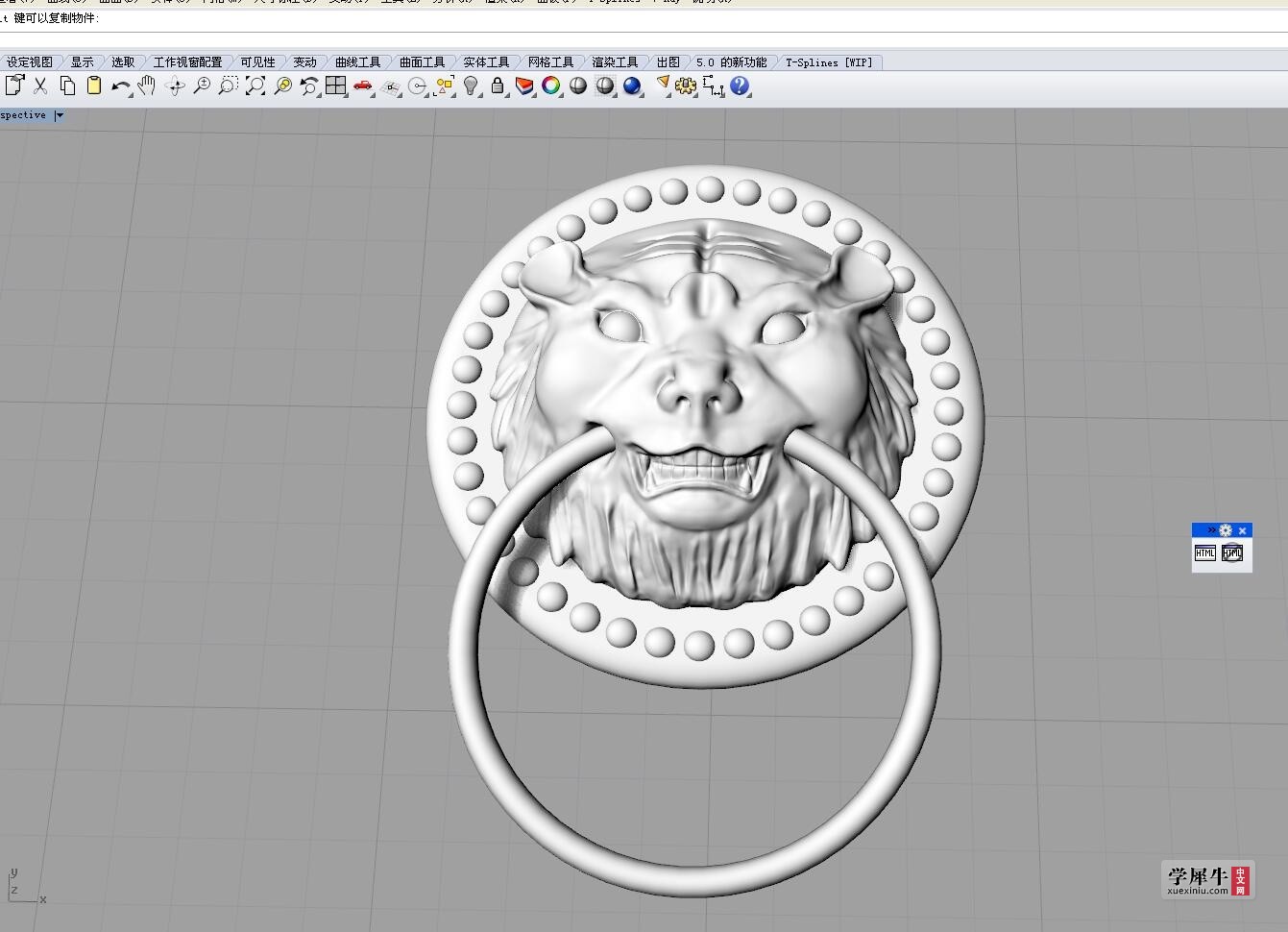This screenshot has height=932, width=1288.
Task: Select the Rotate view tool
Action: 175,86
